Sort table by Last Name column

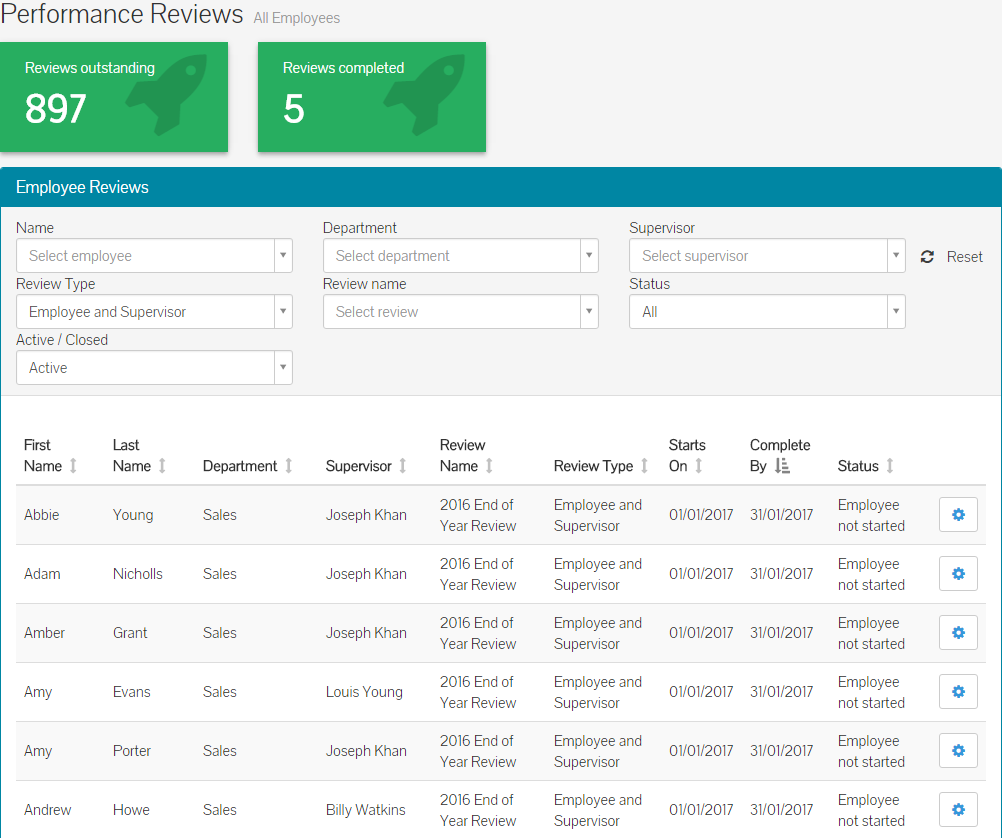pos(162,466)
